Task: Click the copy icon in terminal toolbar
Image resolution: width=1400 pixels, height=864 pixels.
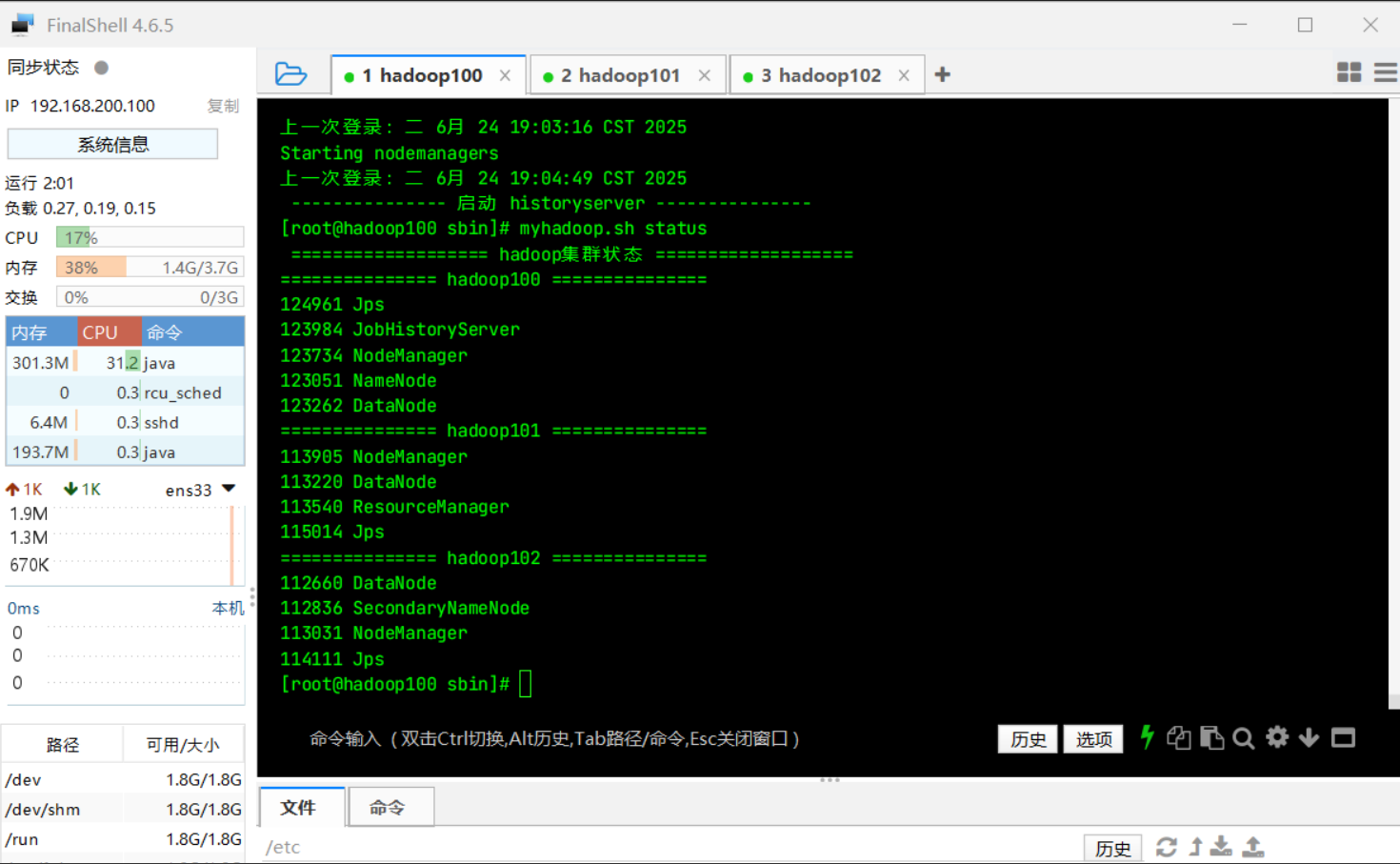Action: (x=1178, y=738)
